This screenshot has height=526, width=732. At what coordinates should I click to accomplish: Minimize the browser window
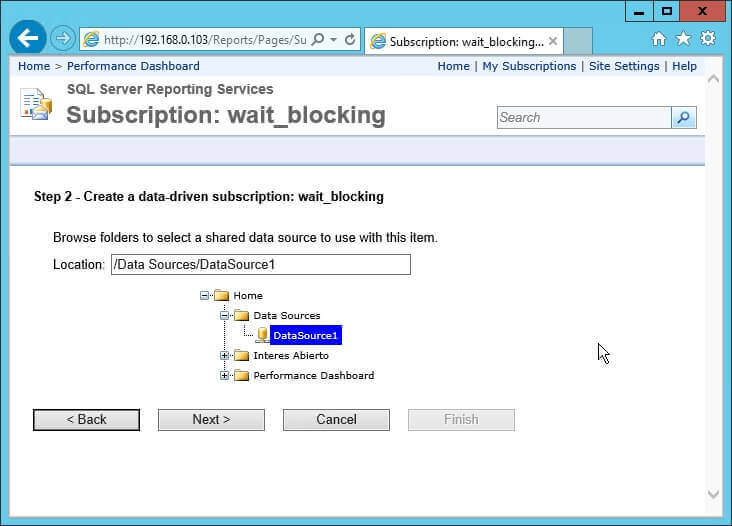tap(639, 11)
